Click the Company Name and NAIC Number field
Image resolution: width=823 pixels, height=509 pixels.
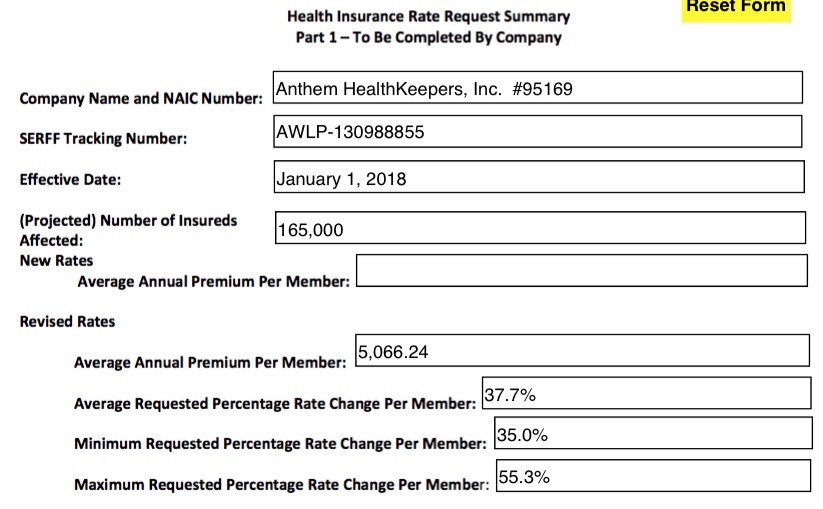pos(537,88)
